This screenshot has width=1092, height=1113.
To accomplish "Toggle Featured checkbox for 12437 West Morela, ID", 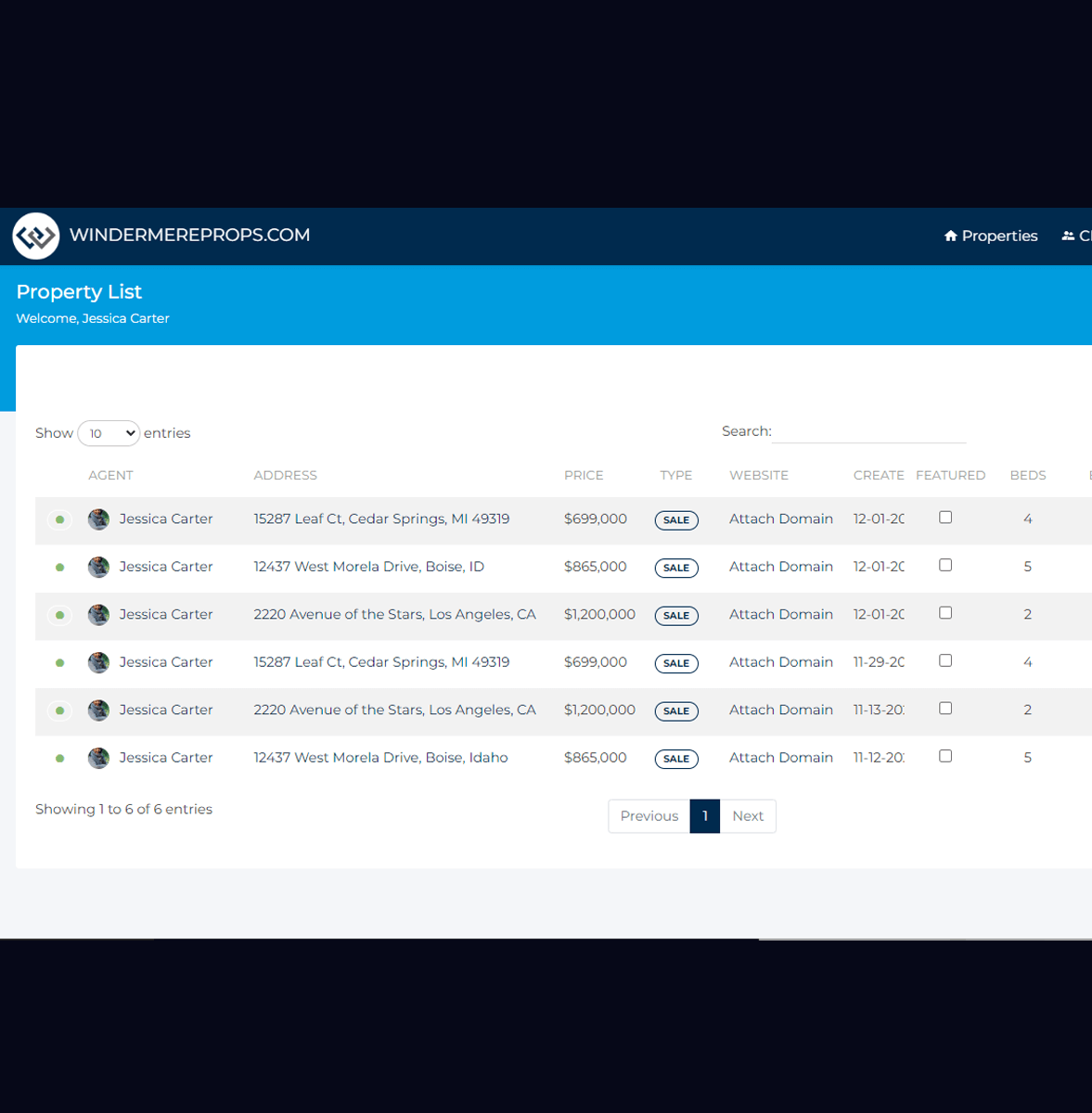I will [945, 565].
